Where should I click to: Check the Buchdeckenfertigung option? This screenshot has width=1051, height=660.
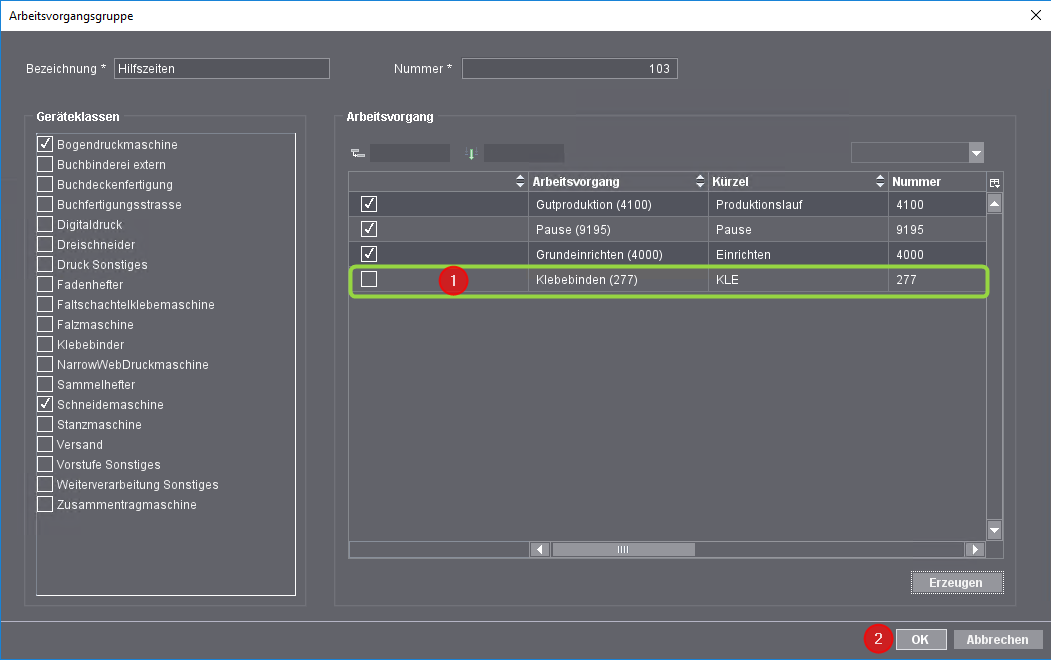pyautogui.click(x=45, y=184)
